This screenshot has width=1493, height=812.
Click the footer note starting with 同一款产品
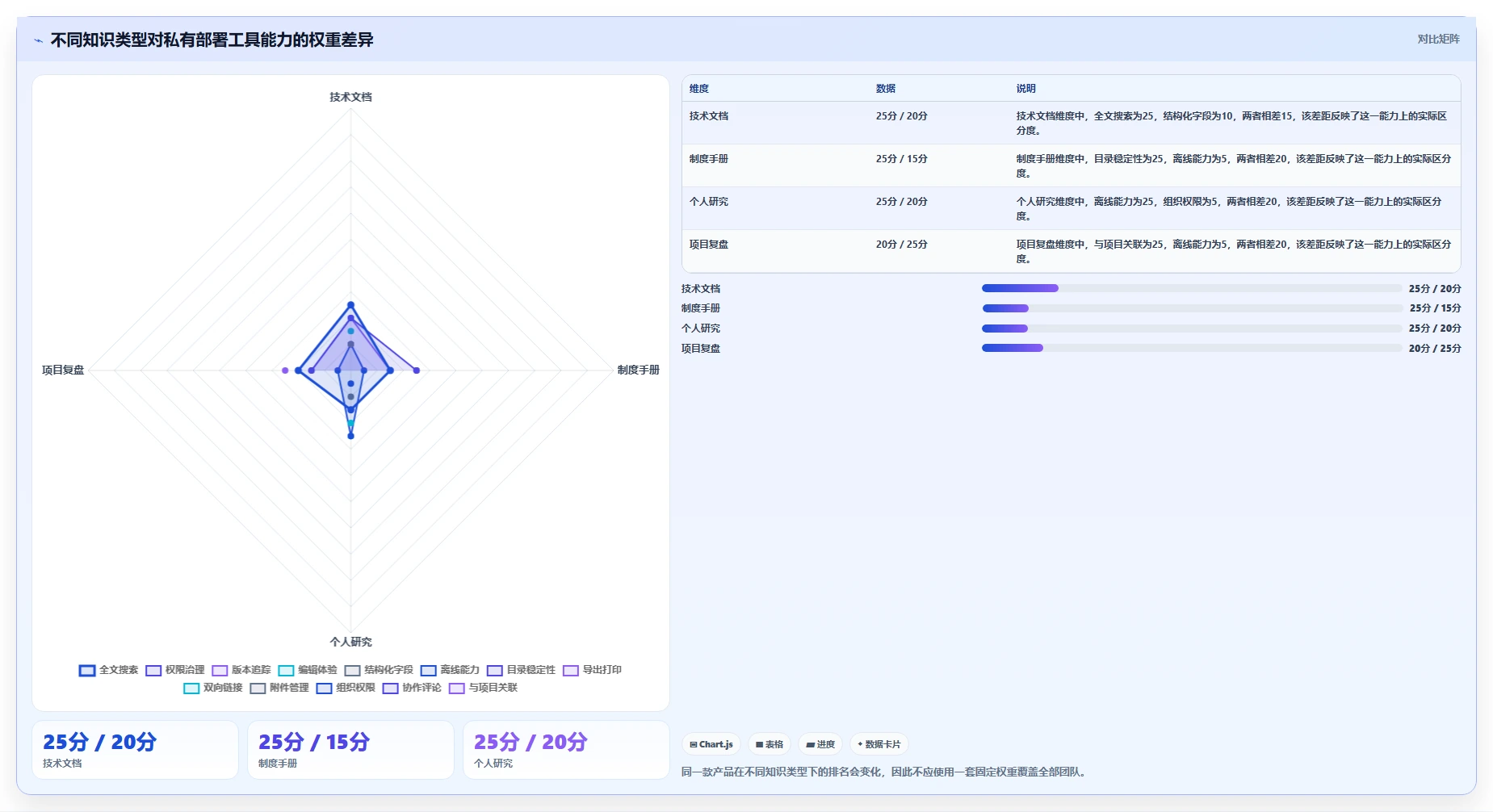point(886,772)
